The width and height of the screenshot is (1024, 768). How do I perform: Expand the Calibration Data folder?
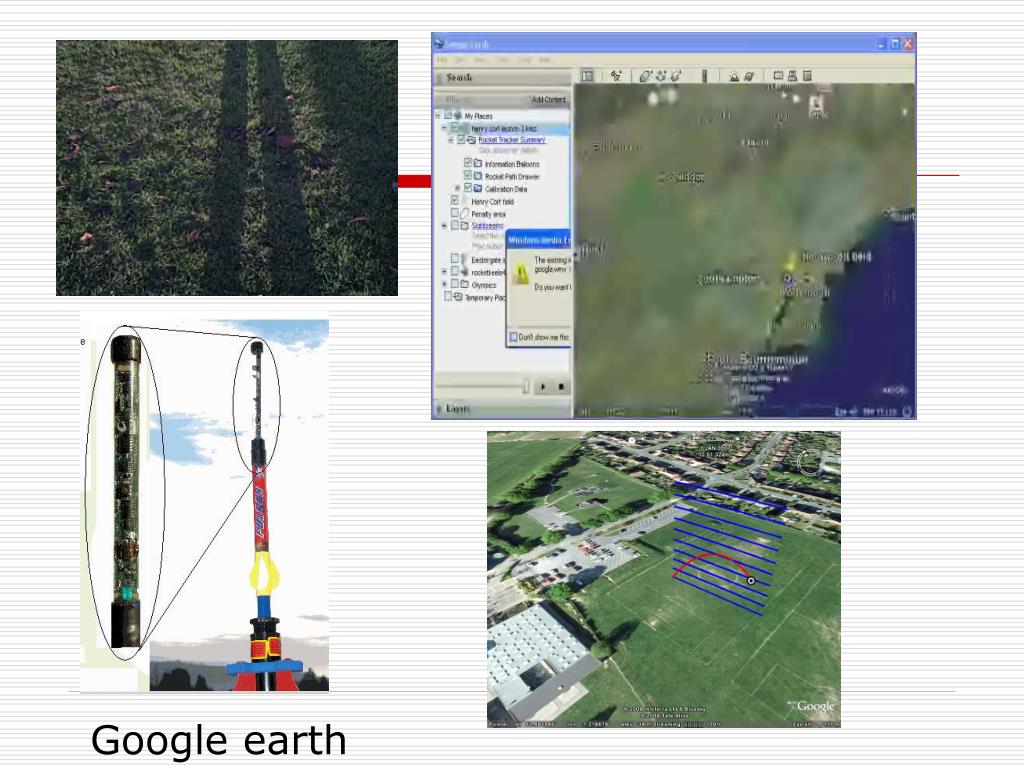click(x=457, y=188)
